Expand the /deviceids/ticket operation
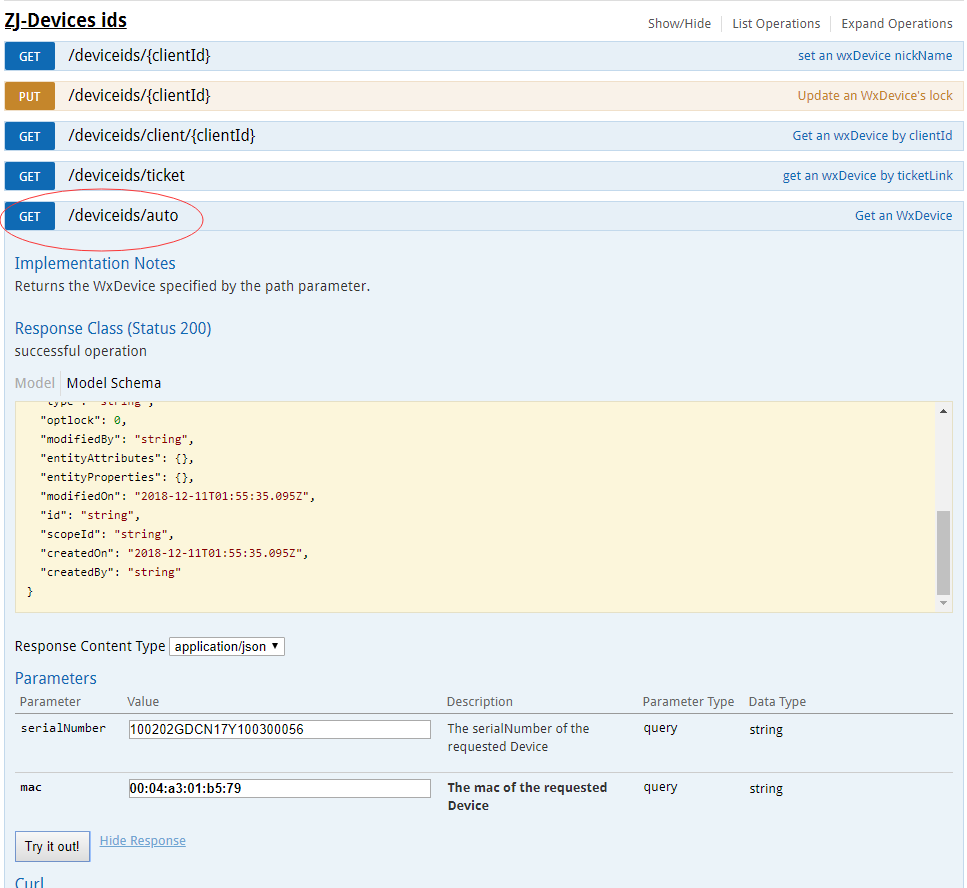This screenshot has width=967, height=888. (x=126, y=176)
